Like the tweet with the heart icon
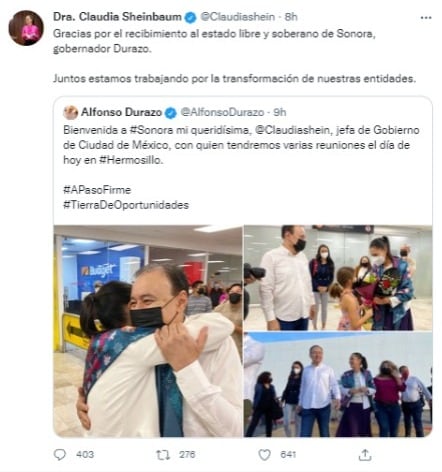Screen dimensions: 442x472 click(265, 455)
